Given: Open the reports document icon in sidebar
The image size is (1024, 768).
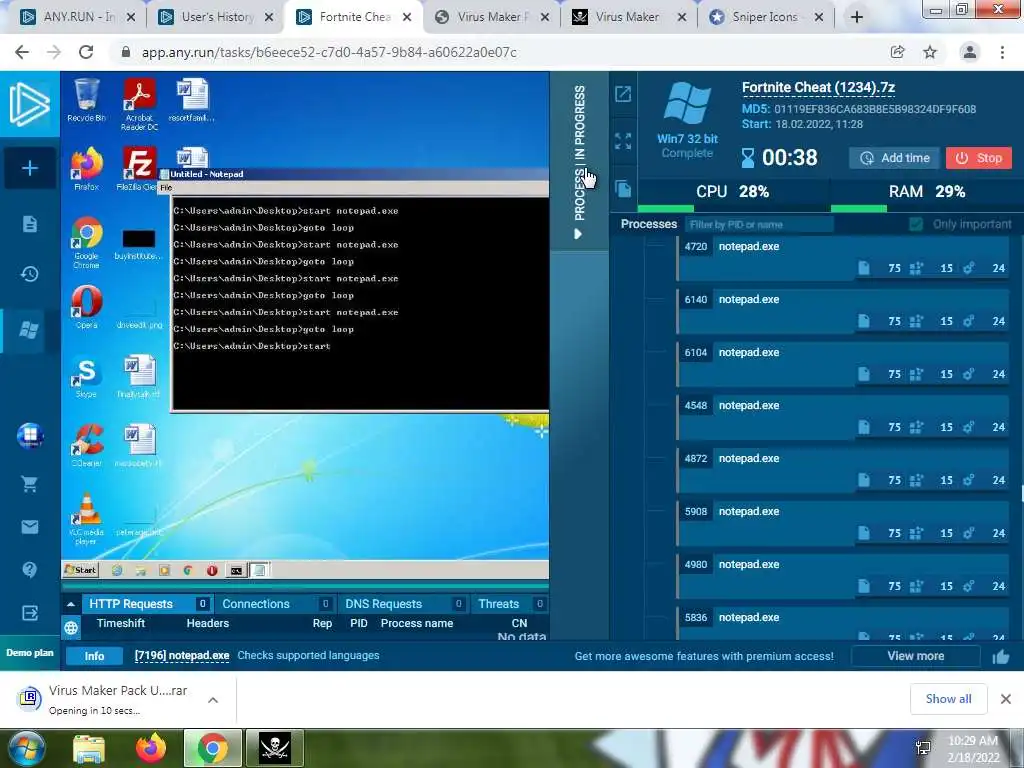Looking at the screenshot, I should coord(29,224).
